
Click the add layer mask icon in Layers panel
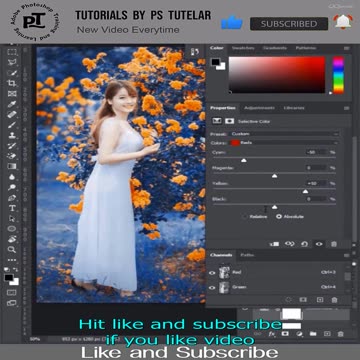coord(285,333)
